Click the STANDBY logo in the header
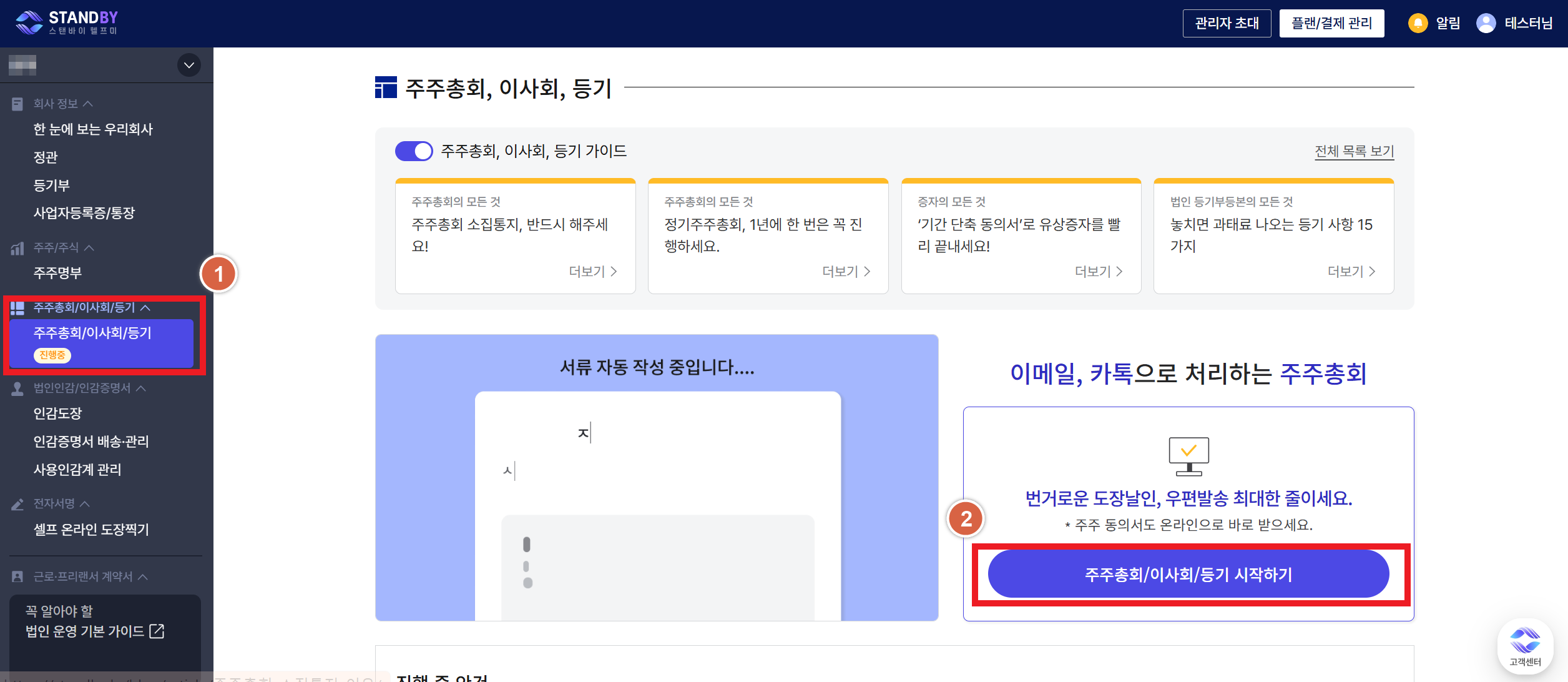This screenshot has width=1568, height=682. pos(67,23)
